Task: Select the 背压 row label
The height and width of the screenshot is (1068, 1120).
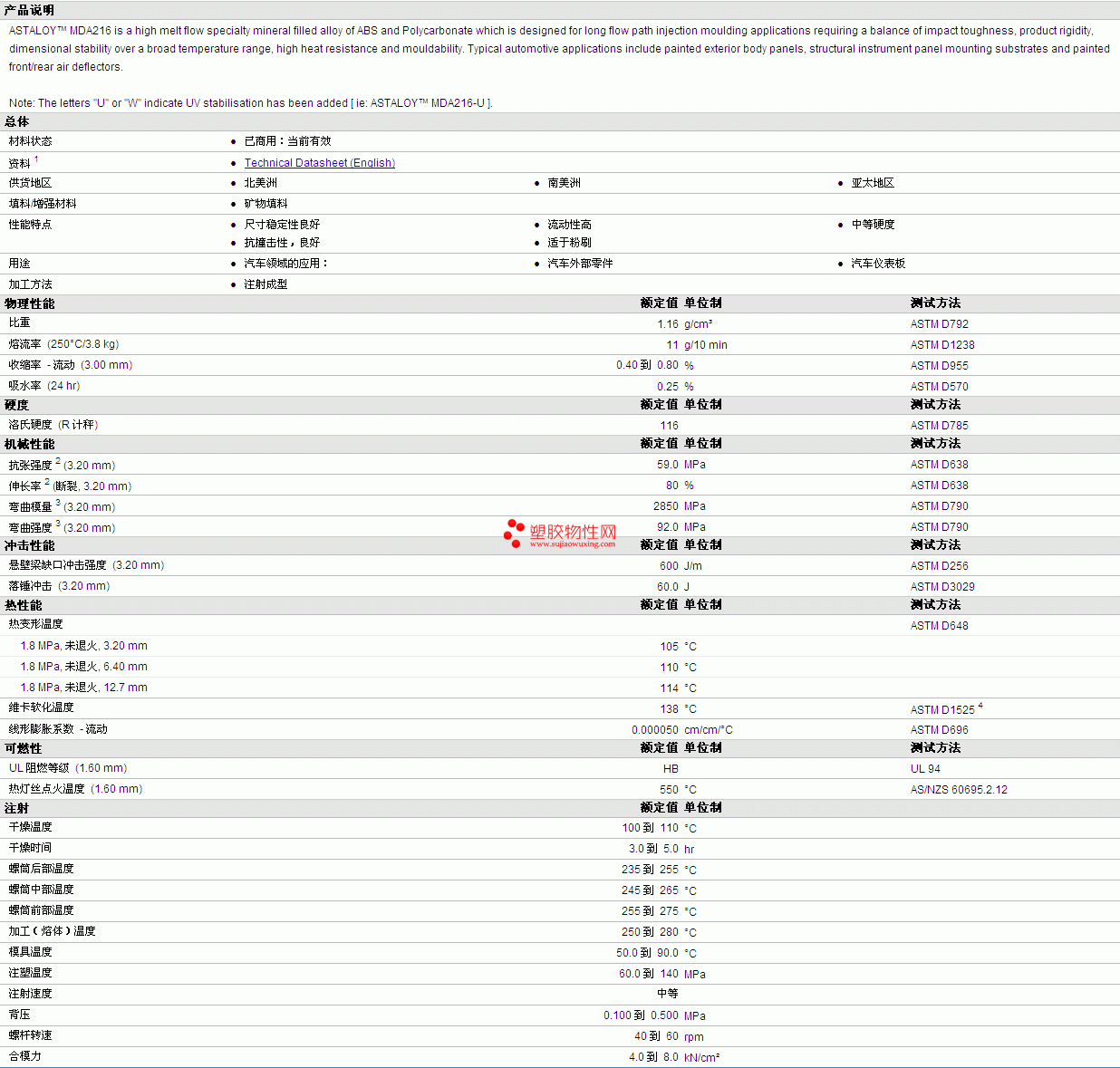Action: coord(20,1015)
